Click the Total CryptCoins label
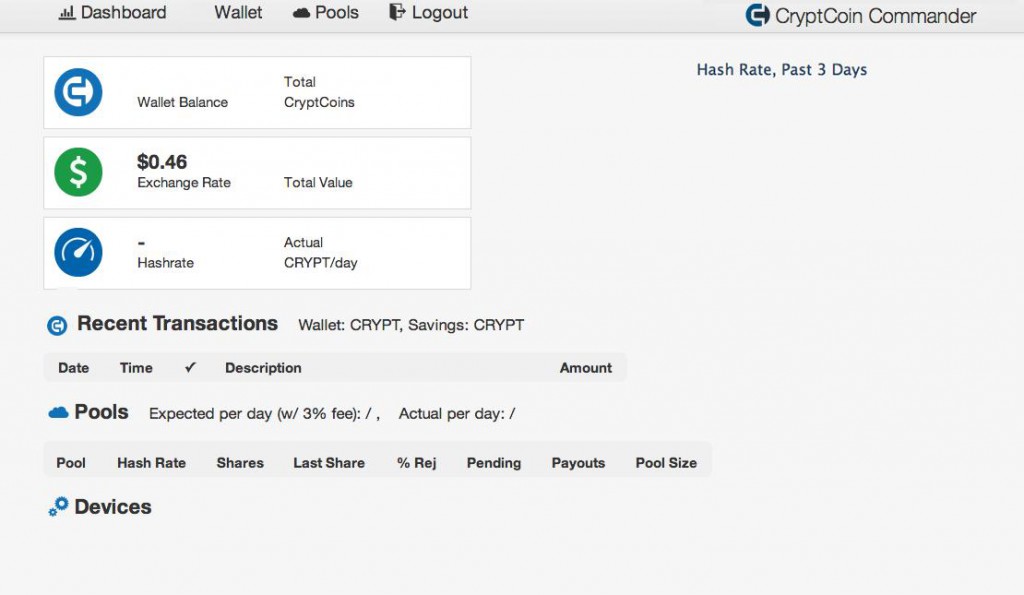 (319, 92)
